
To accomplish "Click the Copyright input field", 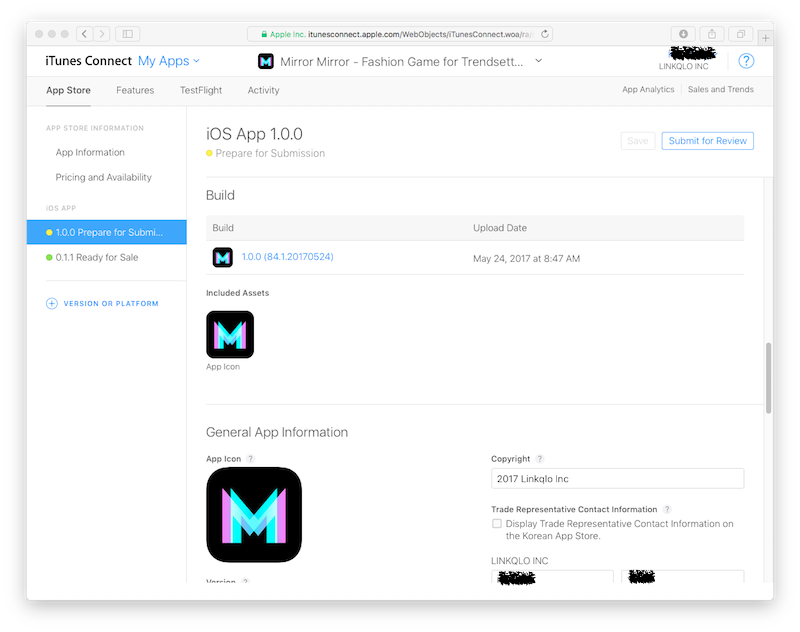I will 617,478.
